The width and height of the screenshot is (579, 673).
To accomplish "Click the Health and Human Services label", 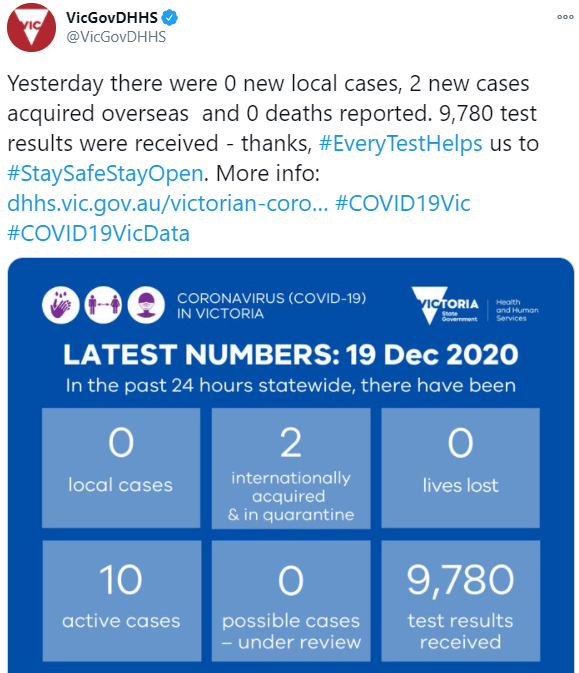I will [517, 310].
